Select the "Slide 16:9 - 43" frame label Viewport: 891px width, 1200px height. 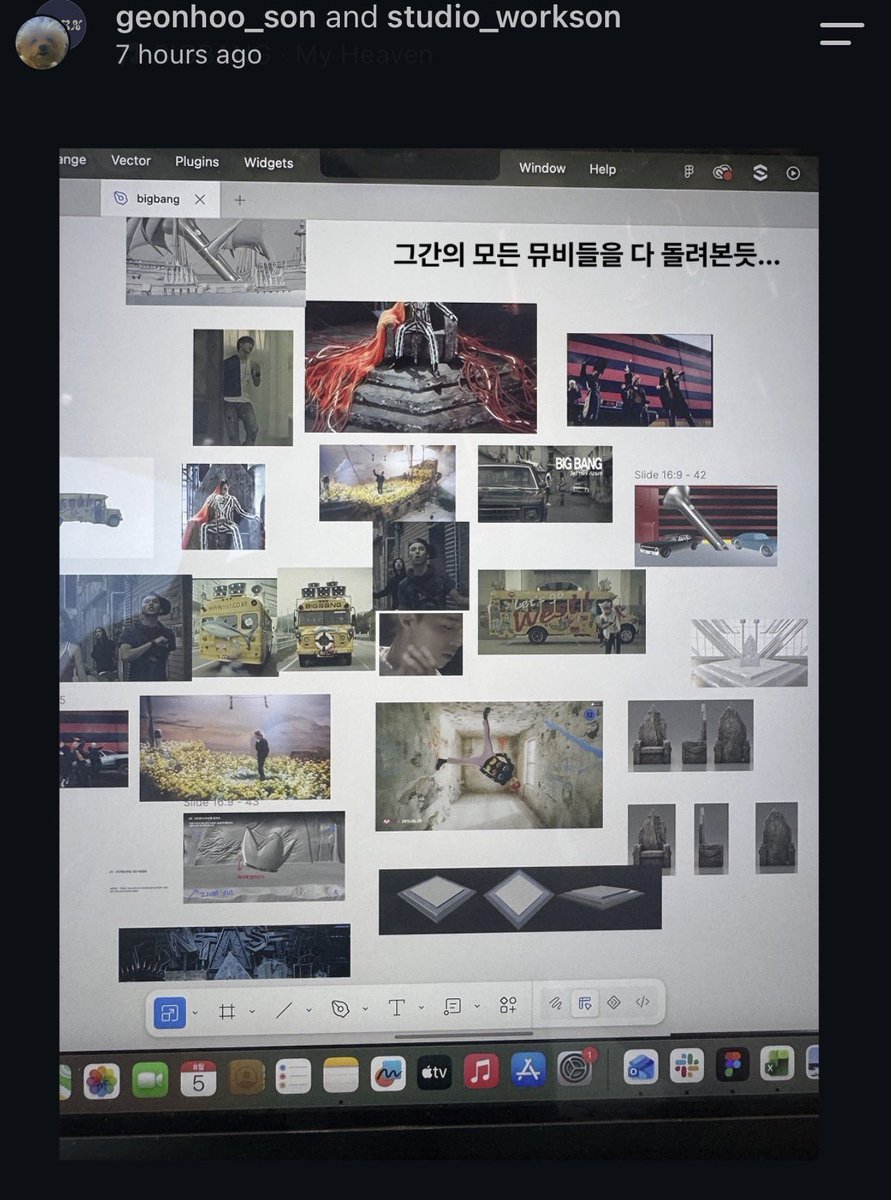coord(221,802)
